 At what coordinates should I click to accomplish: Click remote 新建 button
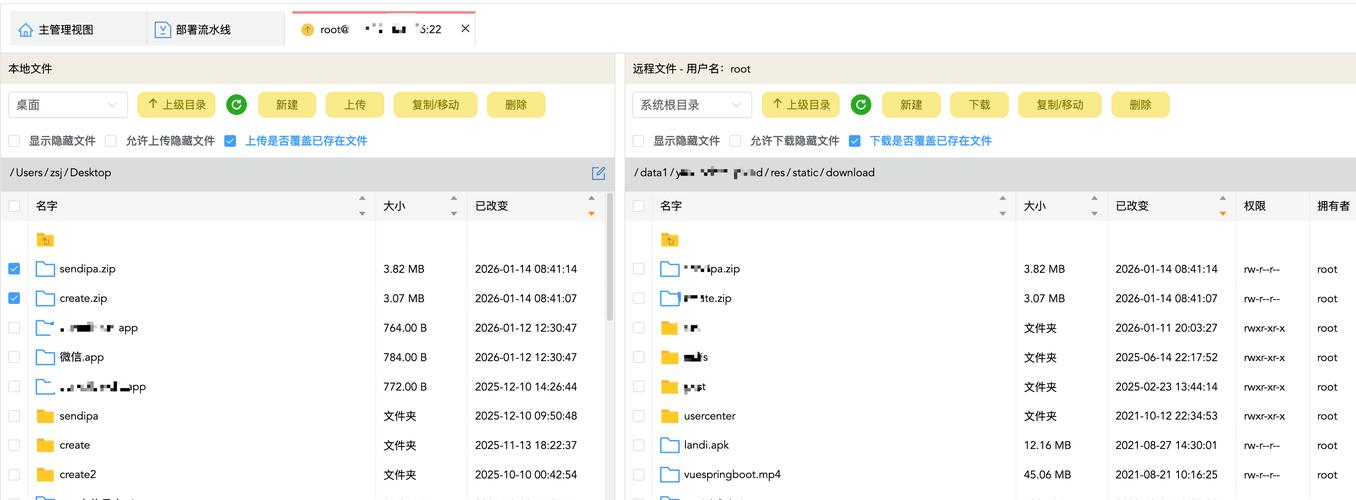911,105
